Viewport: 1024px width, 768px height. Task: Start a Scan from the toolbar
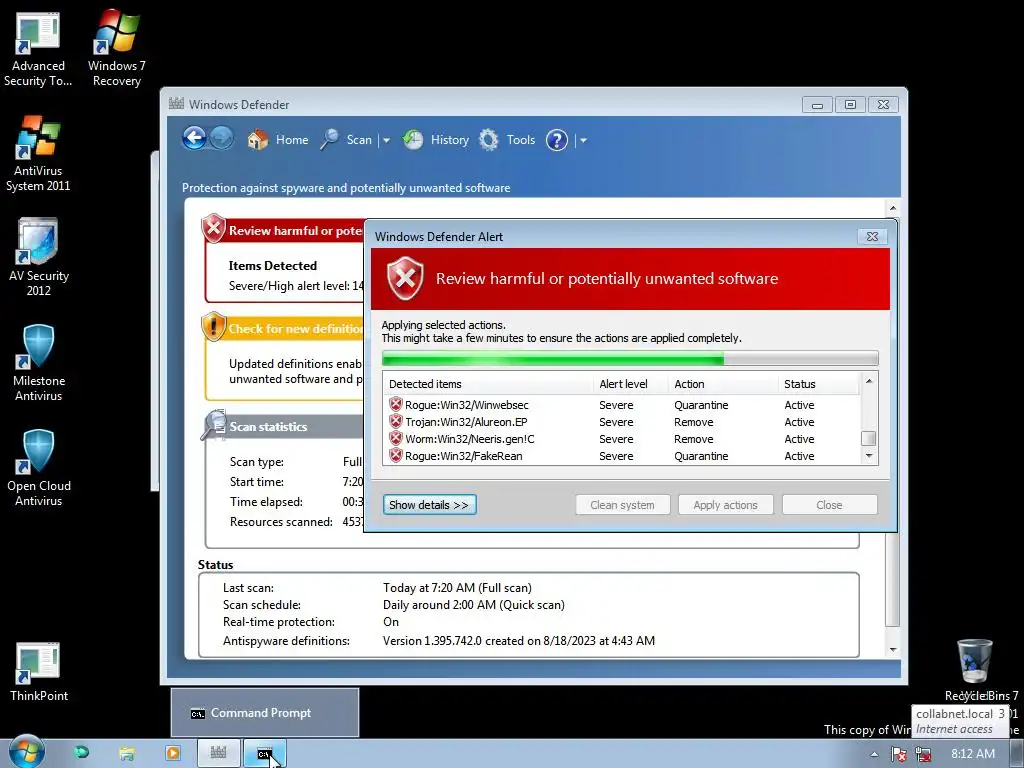click(x=347, y=140)
